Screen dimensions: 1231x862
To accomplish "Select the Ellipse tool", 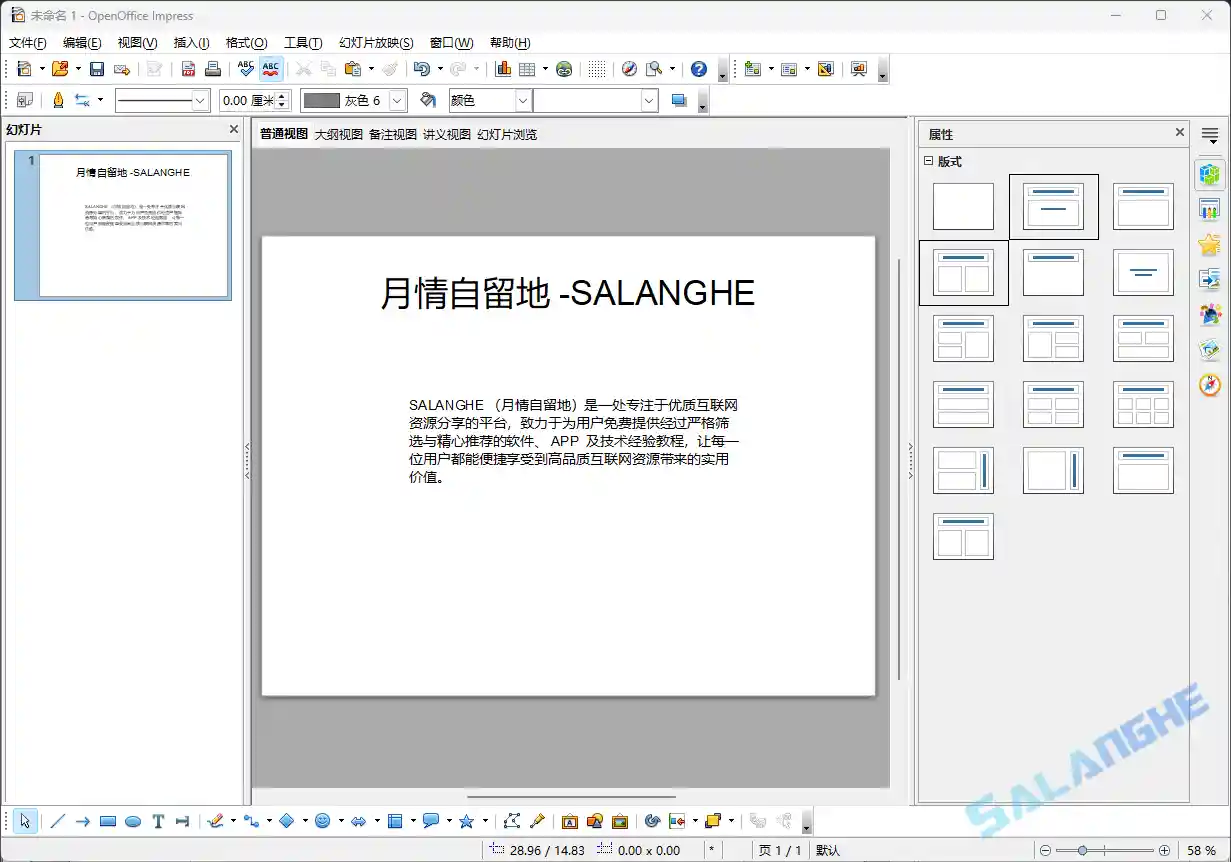I will [132, 820].
